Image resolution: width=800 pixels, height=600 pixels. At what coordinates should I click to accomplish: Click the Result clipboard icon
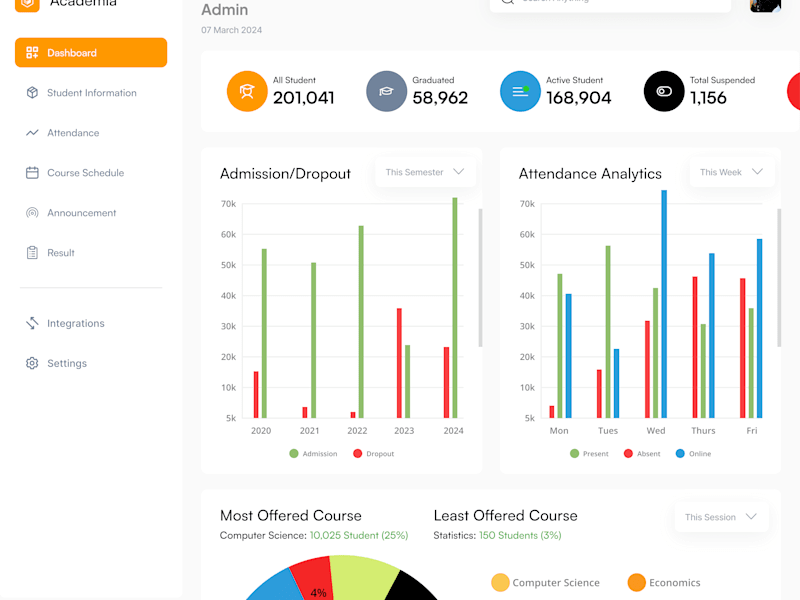[32, 253]
